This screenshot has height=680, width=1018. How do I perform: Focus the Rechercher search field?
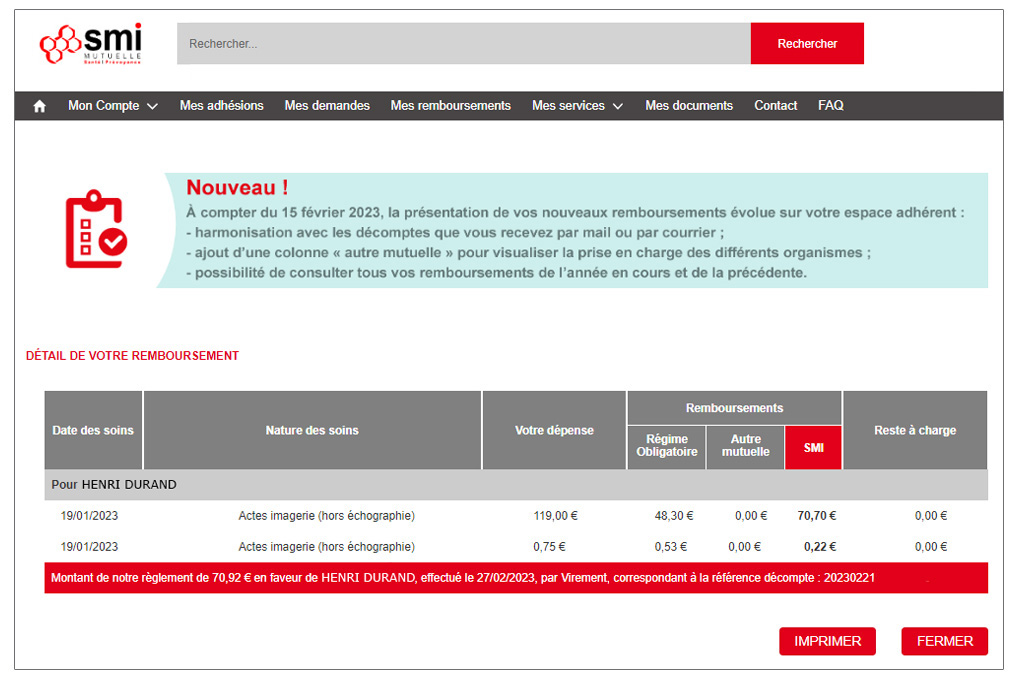[464, 44]
